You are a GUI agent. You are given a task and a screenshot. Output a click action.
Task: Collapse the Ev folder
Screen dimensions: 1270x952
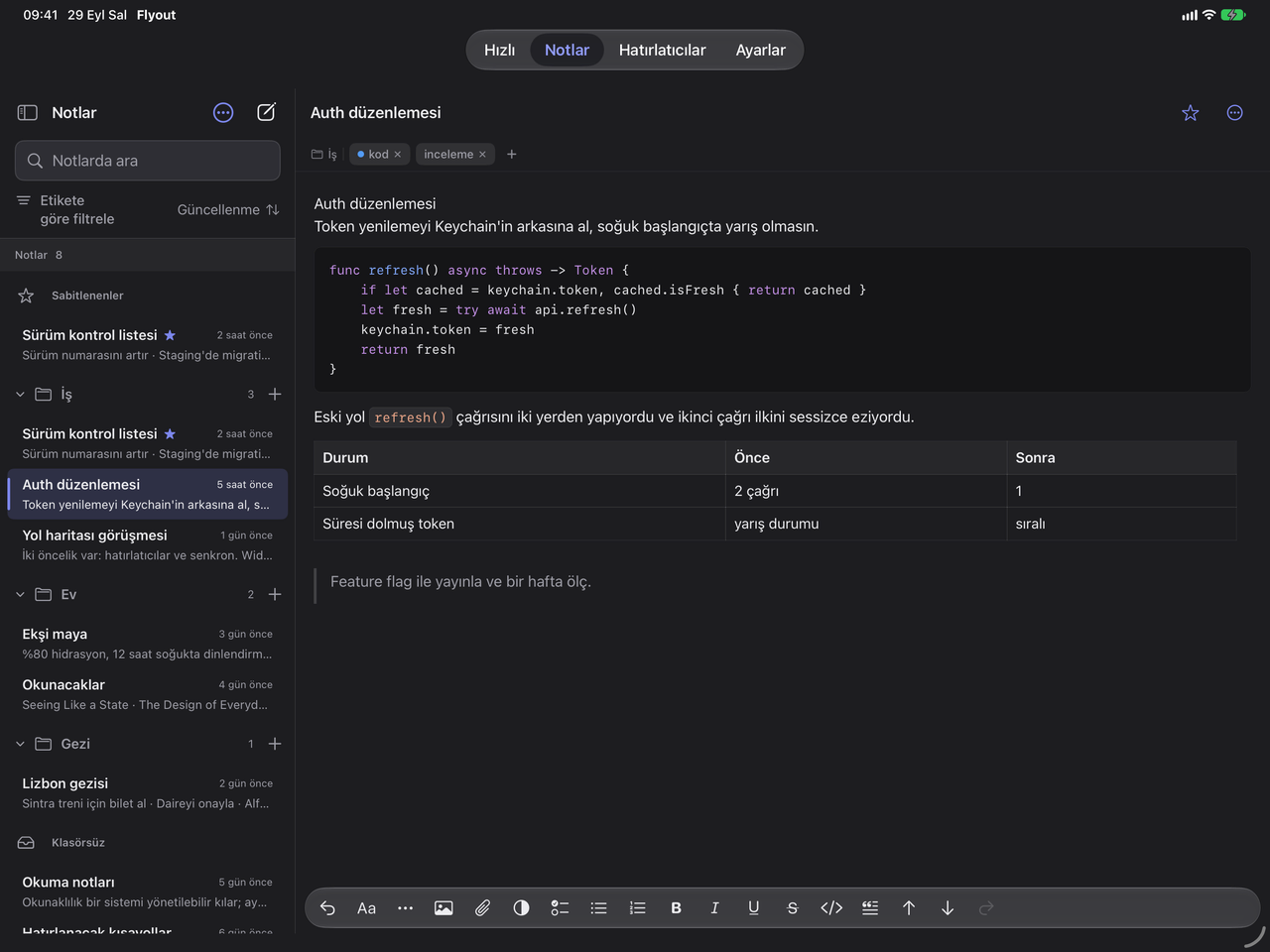20,595
